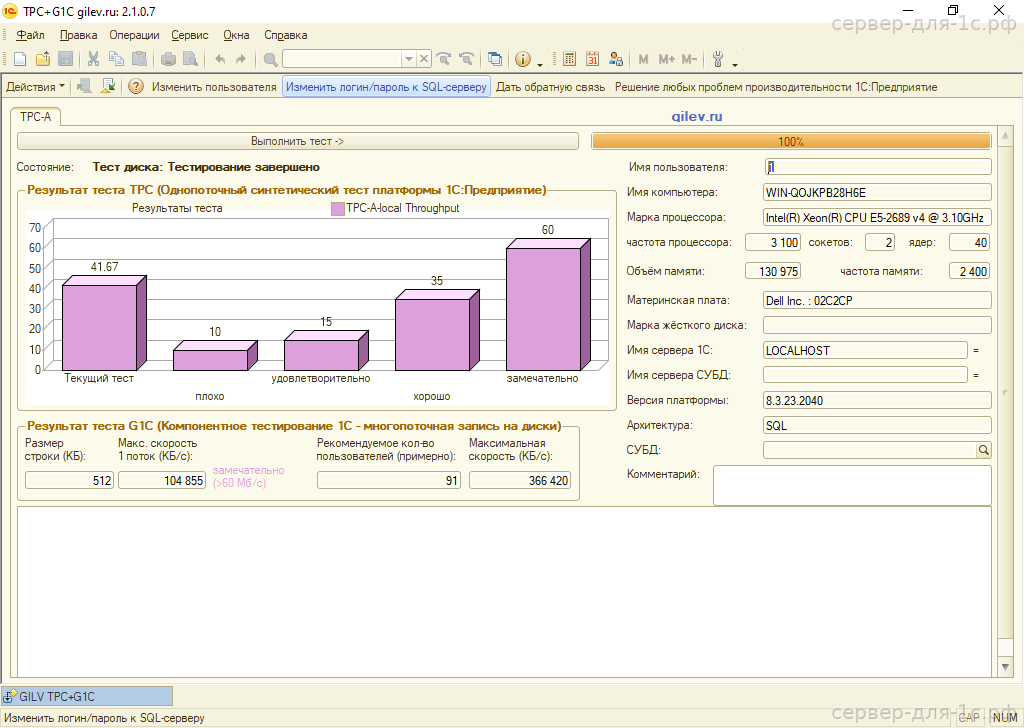Click the magnifier icon in СУБД field
The width and height of the screenshot is (1024, 728).
(x=984, y=451)
